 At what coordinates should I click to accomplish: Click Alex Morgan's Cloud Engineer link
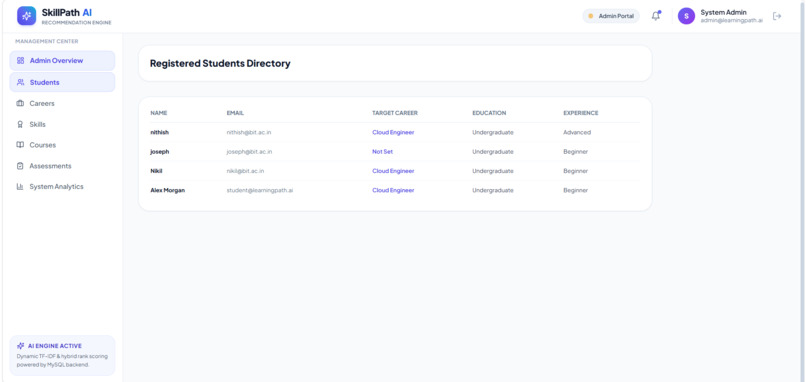(393, 190)
